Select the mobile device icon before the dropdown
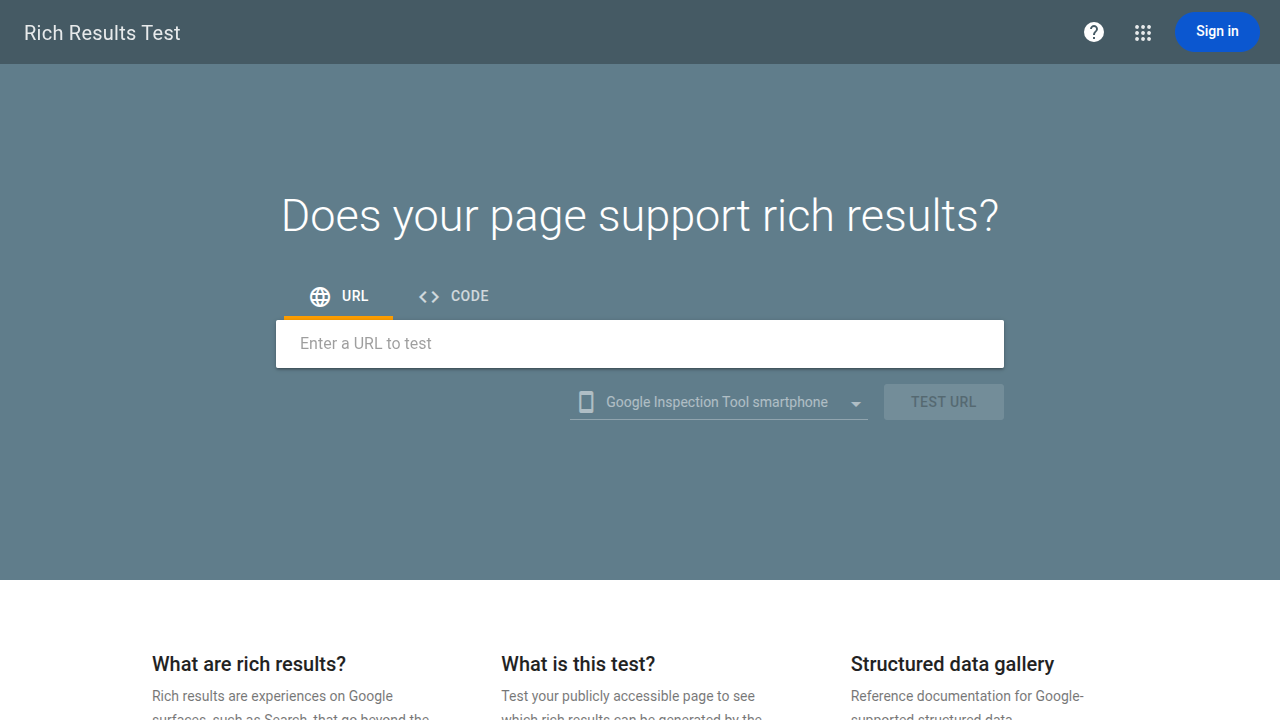This screenshot has height=720, width=1280. coord(586,401)
